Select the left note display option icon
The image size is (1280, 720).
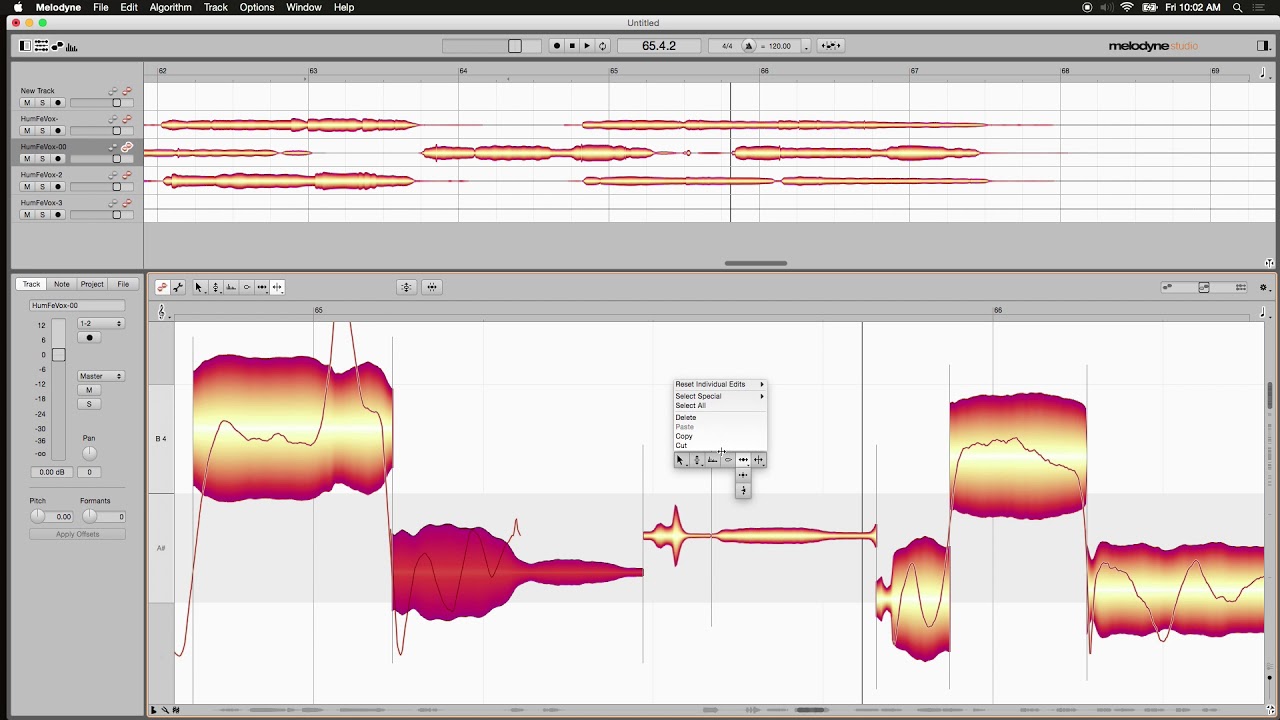1167,288
